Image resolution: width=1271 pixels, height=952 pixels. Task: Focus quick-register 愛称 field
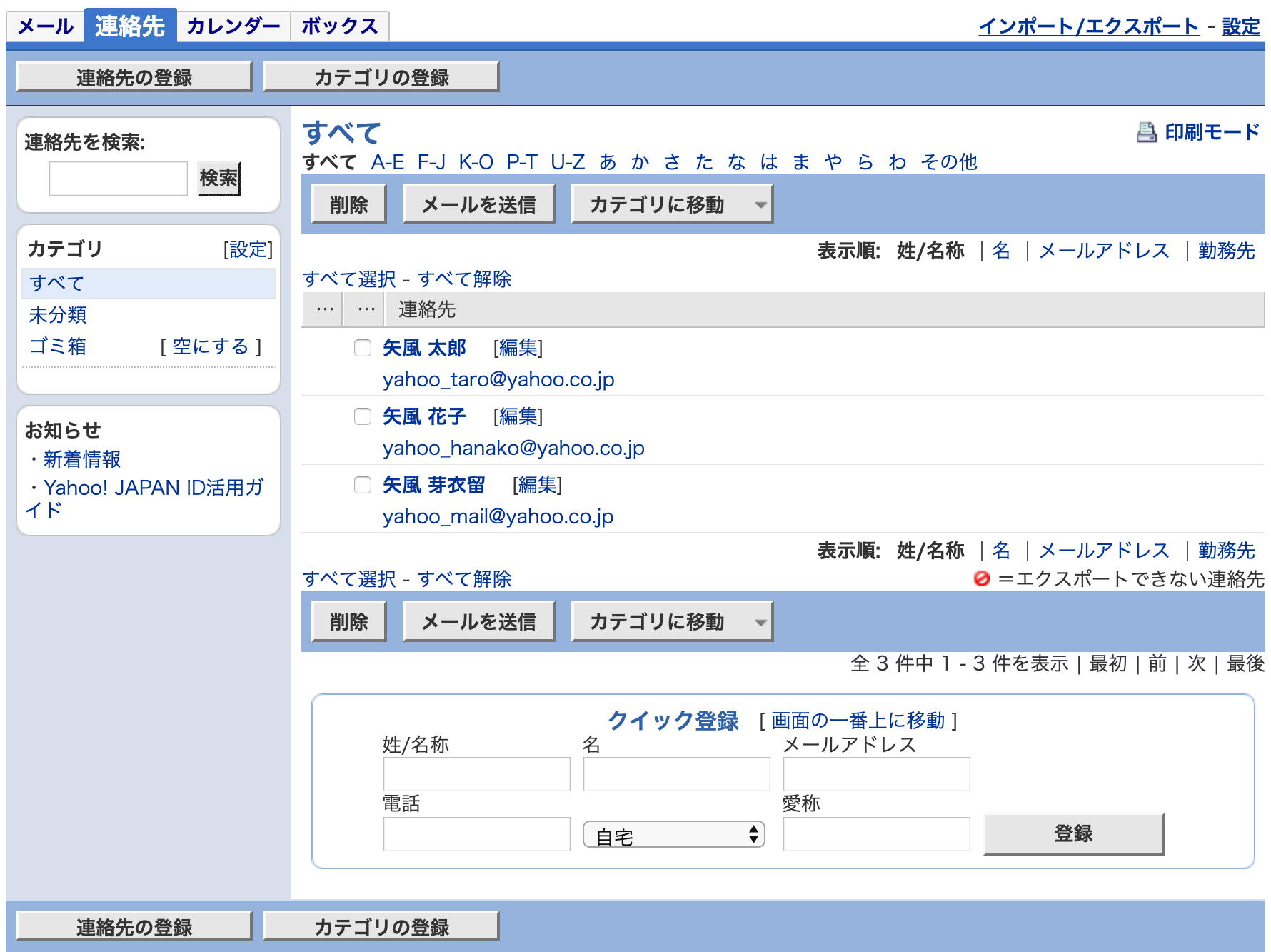tap(877, 834)
